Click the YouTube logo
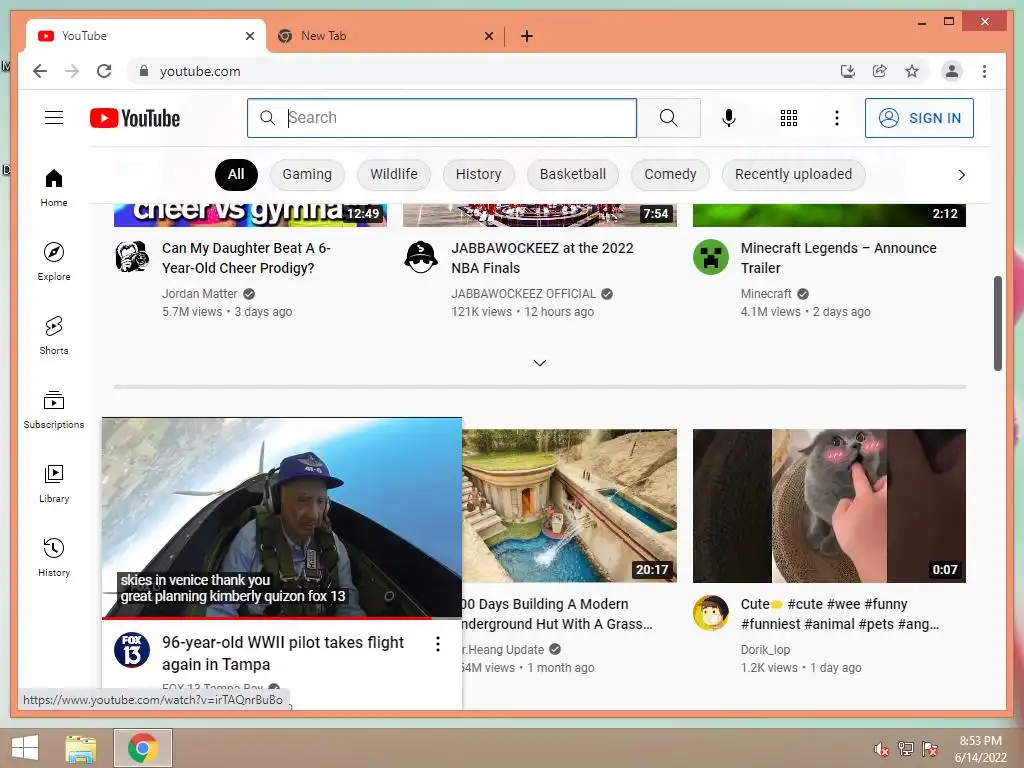Screen dimensions: 1024x768 coord(135,118)
